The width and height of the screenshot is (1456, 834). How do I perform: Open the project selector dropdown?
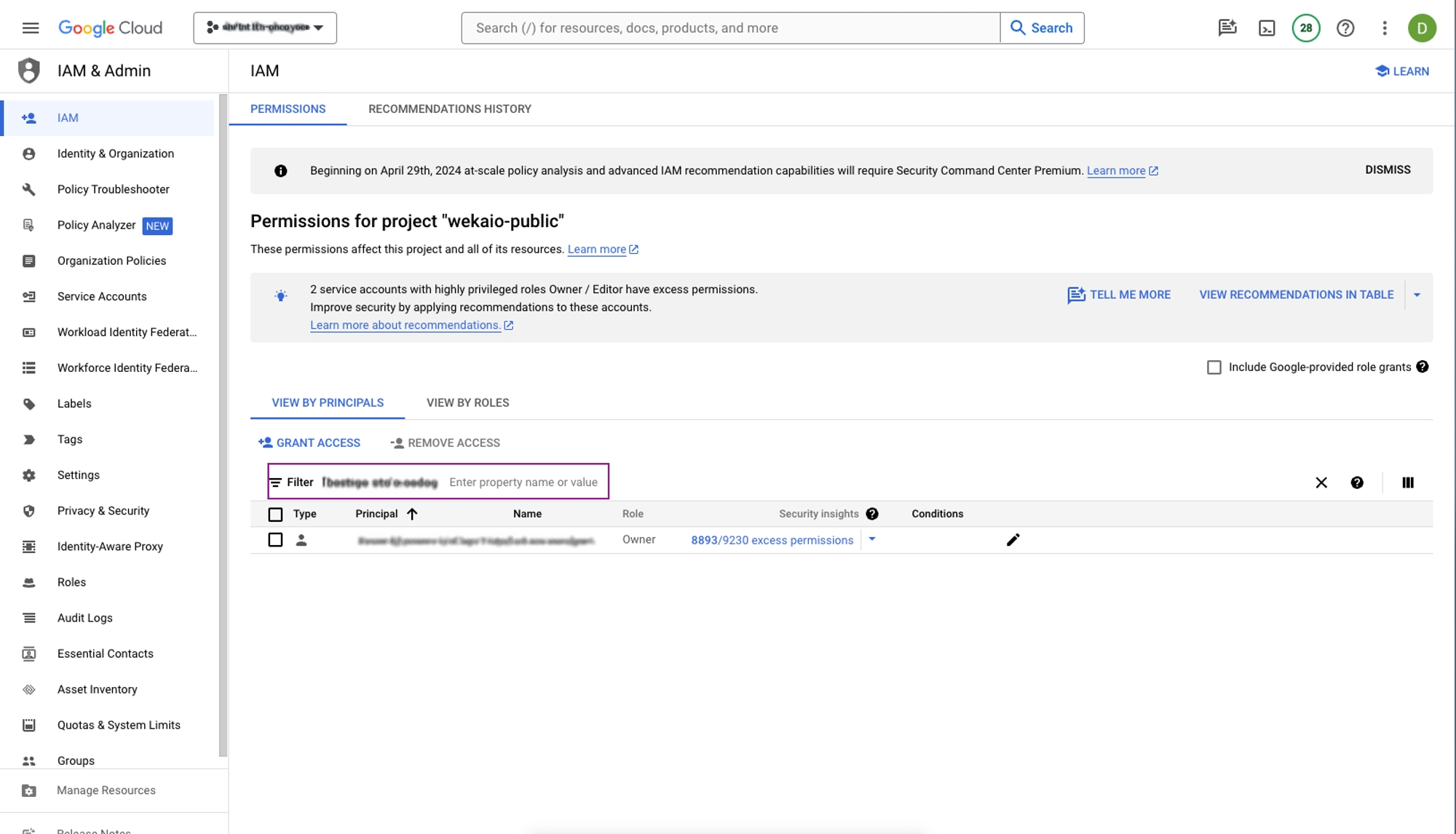[265, 28]
